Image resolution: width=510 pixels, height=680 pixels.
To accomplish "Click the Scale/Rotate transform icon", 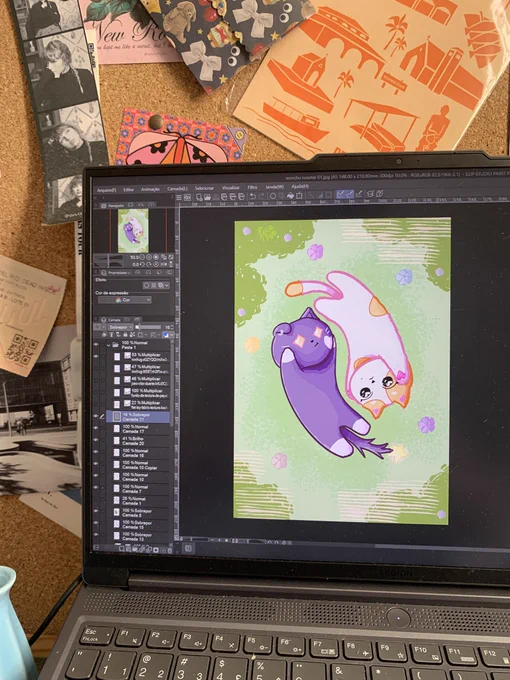I will click(299, 196).
